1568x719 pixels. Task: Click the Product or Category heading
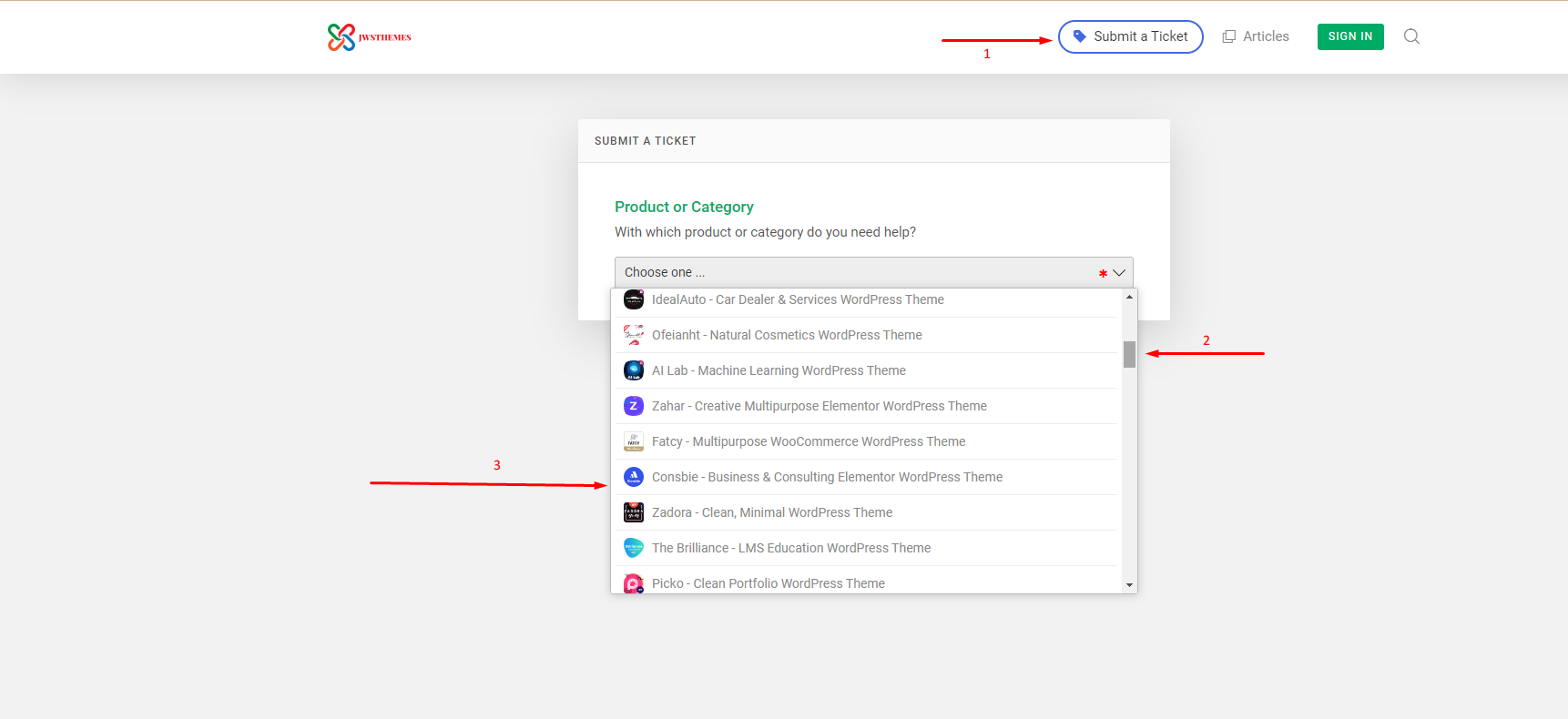[x=684, y=207]
